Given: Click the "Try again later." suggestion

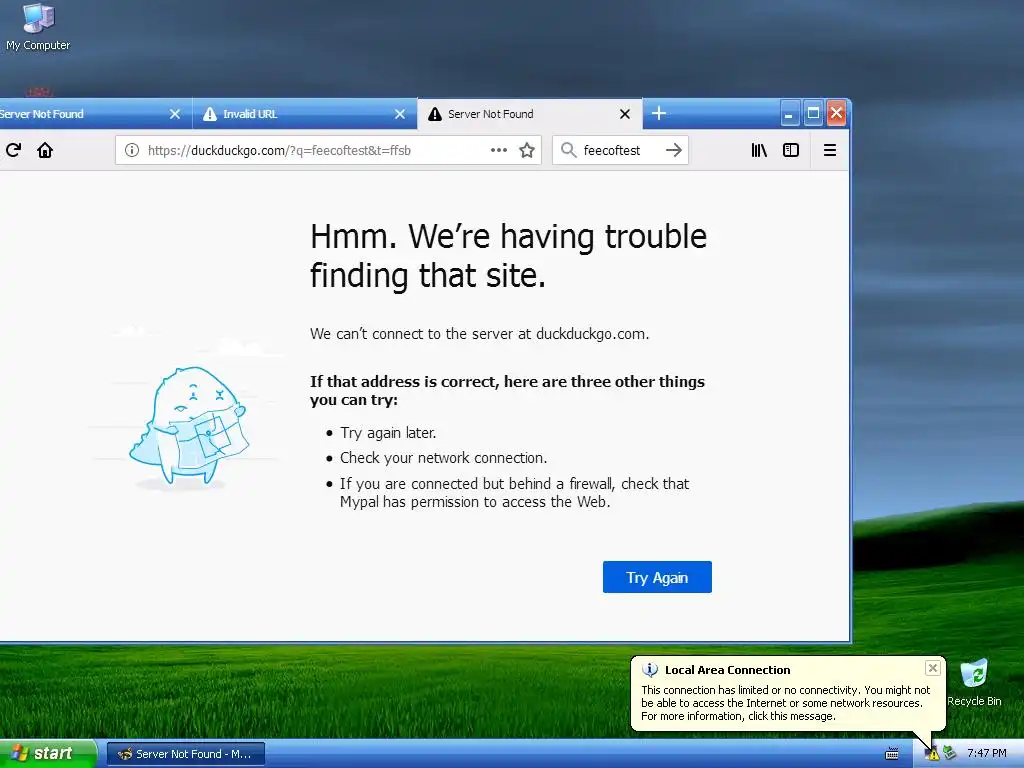Looking at the screenshot, I should (388, 433).
